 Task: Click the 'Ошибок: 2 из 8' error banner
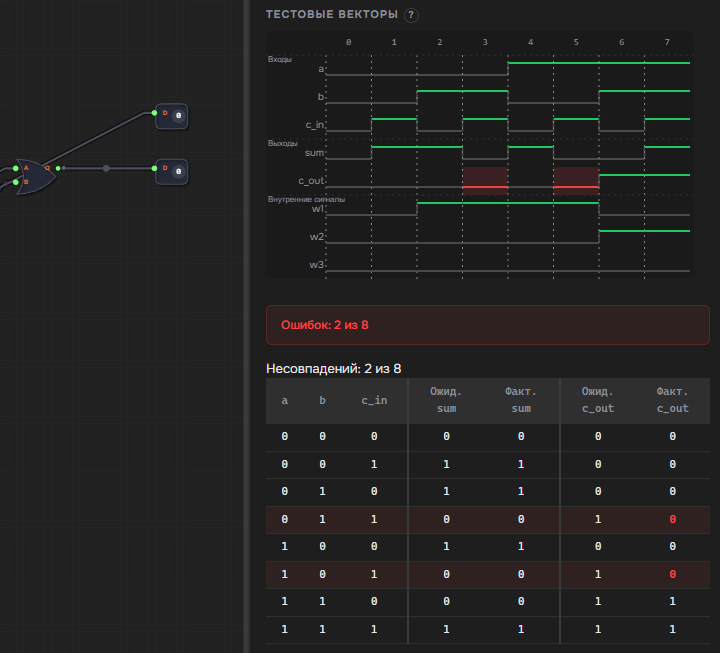click(x=488, y=325)
